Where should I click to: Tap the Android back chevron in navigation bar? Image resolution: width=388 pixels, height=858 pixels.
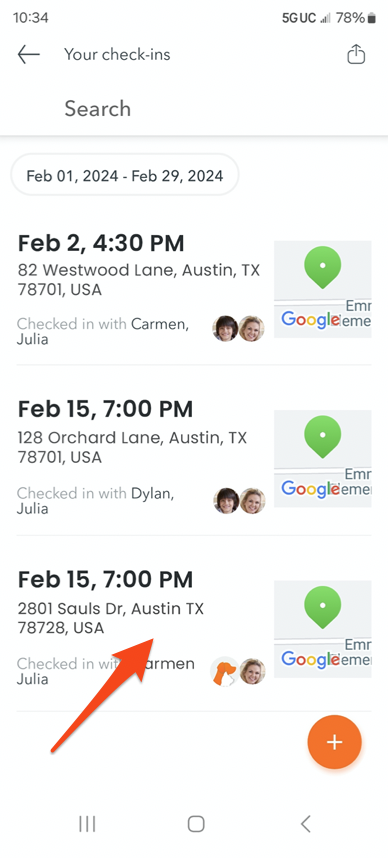[x=306, y=824]
